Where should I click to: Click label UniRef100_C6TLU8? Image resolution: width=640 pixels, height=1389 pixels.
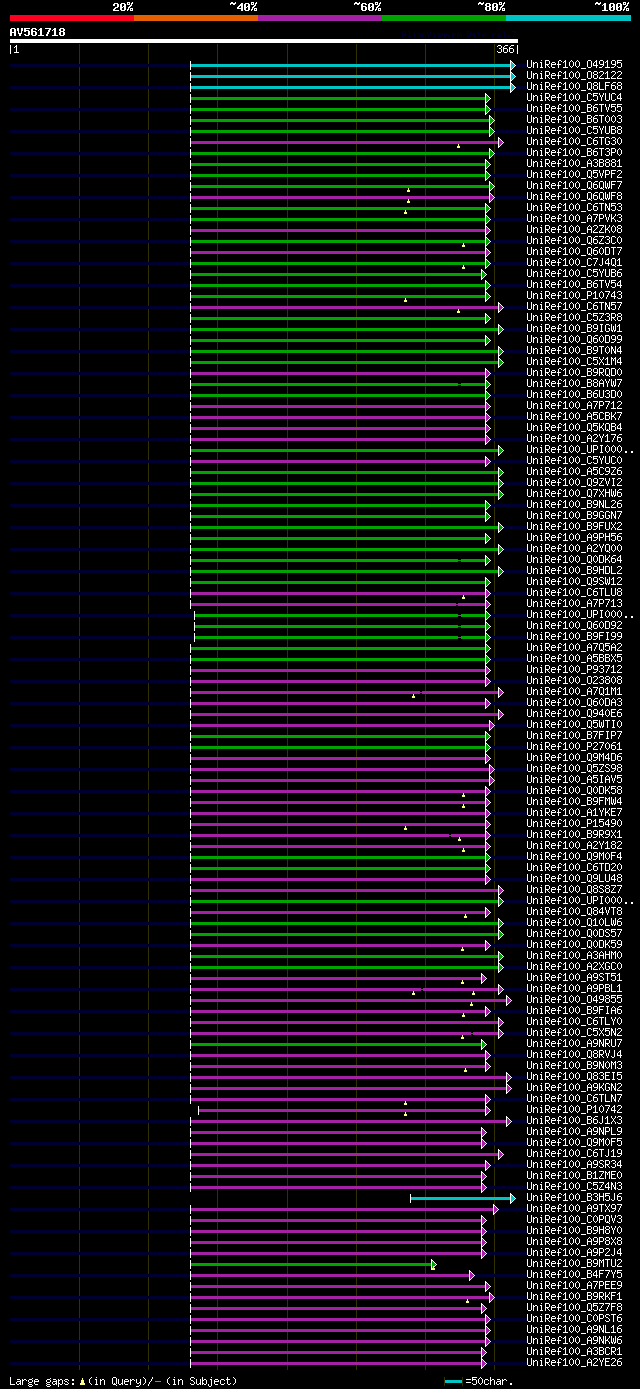pyautogui.click(x=574, y=592)
